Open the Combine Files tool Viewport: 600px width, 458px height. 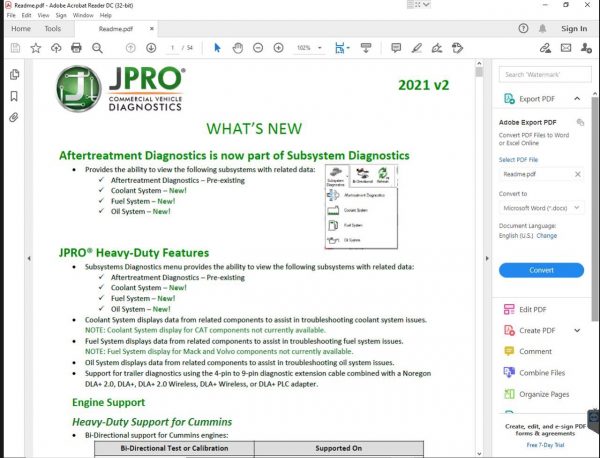point(535,373)
